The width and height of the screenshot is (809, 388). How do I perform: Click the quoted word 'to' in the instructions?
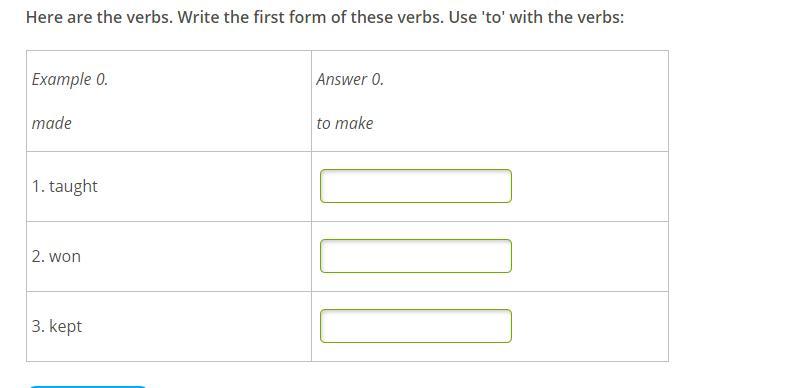pyautogui.click(x=494, y=18)
